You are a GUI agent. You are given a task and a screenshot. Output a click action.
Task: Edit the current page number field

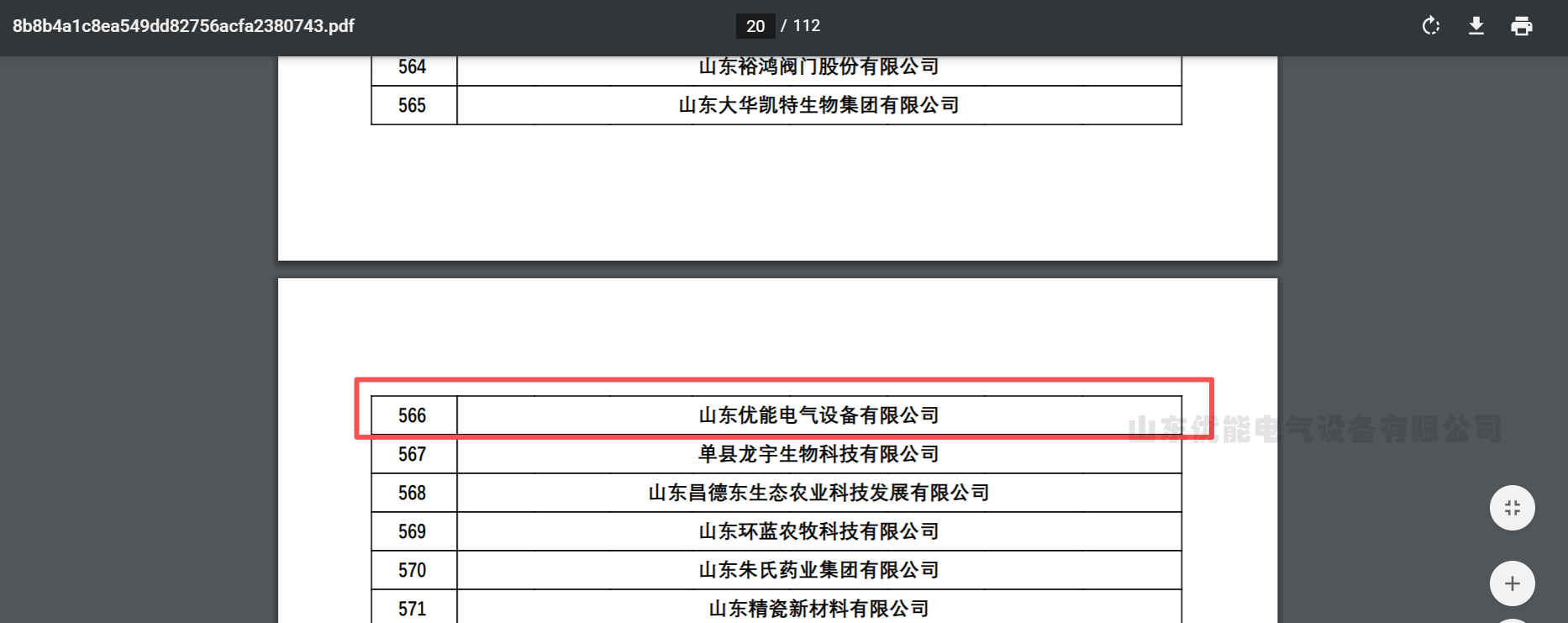click(755, 26)
